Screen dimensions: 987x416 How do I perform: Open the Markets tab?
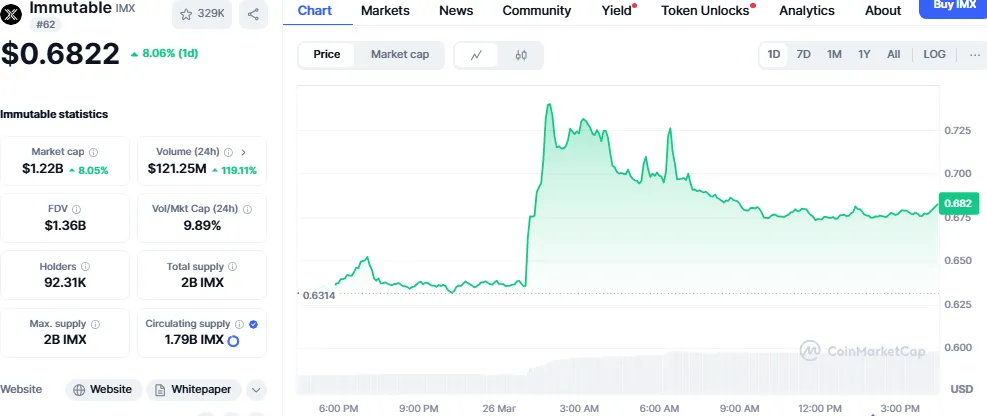click(x=385, y=11)
